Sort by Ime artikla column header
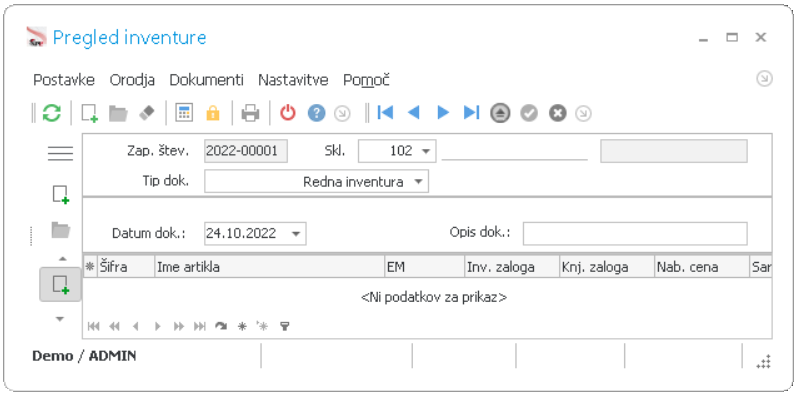 (x=269, y=267)
